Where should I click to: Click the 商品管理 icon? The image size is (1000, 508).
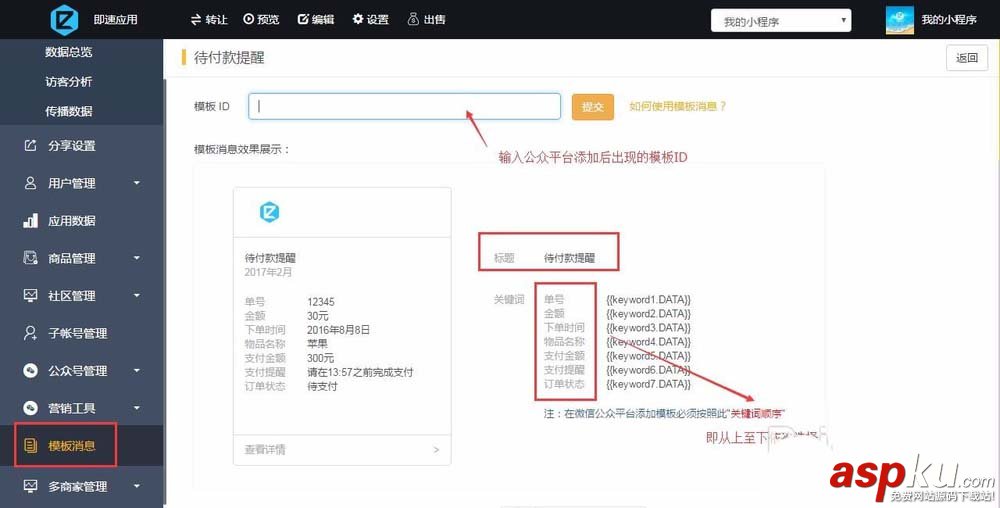tap(30, 258)
